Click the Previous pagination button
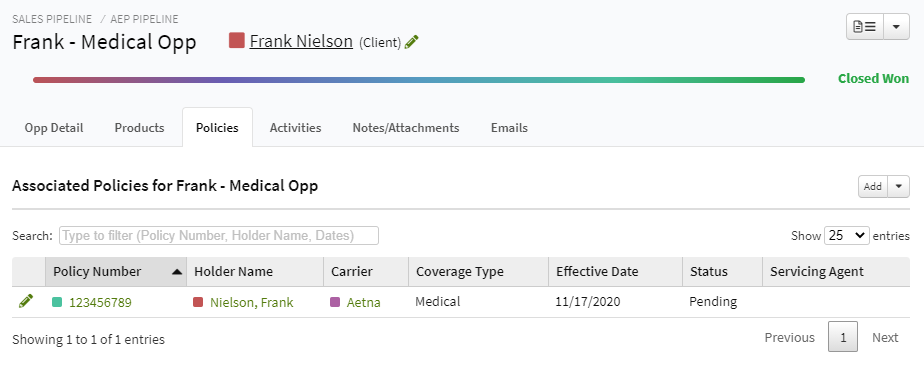Screen dimensions: 924x377 coord(790,338)
